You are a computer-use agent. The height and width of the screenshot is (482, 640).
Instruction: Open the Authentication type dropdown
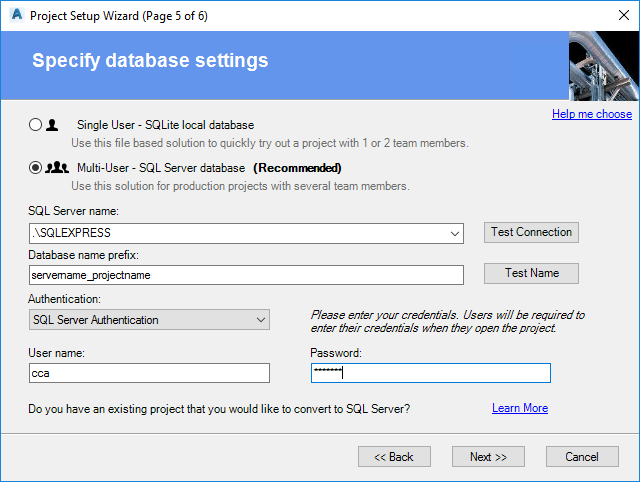pos(260,320)
